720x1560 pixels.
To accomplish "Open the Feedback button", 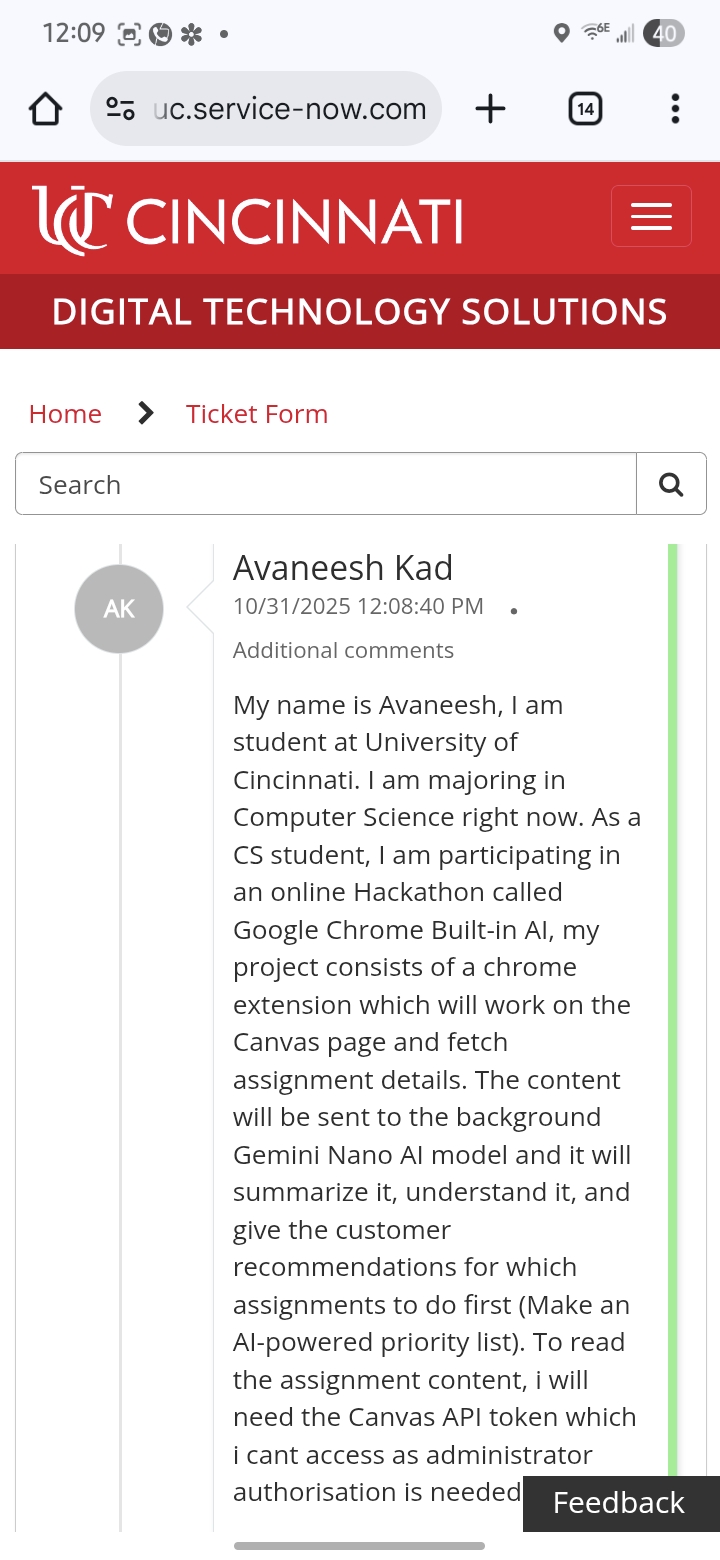I will click(x=619, y=1503).
